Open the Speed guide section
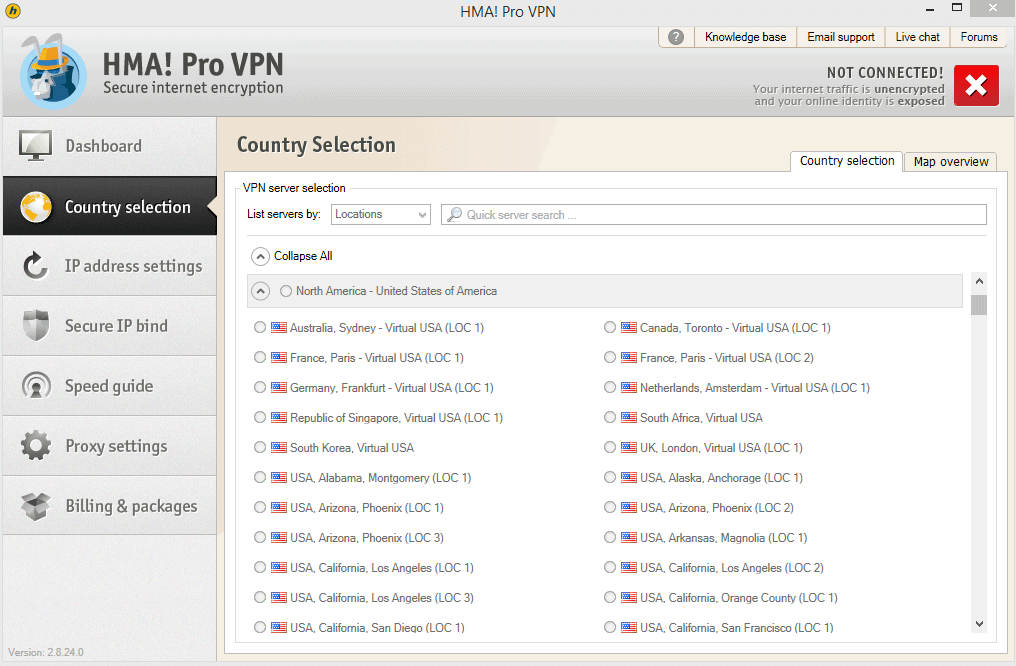The height and width of the screenshot is (666, 1016). pos(110,386)
